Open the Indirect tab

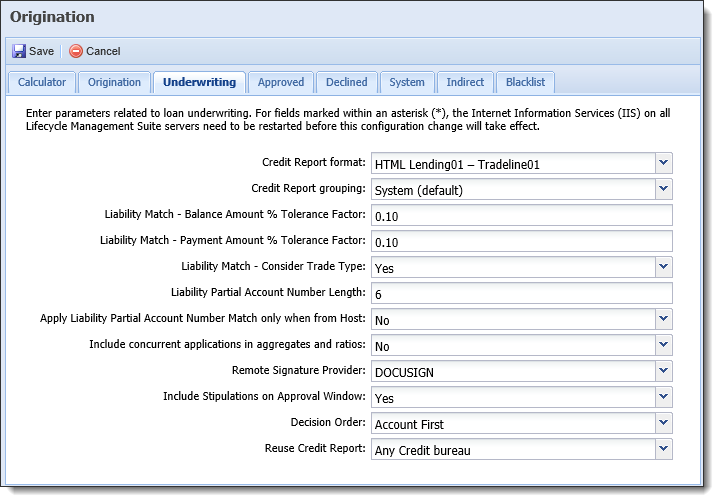click(x=465, y=83)
